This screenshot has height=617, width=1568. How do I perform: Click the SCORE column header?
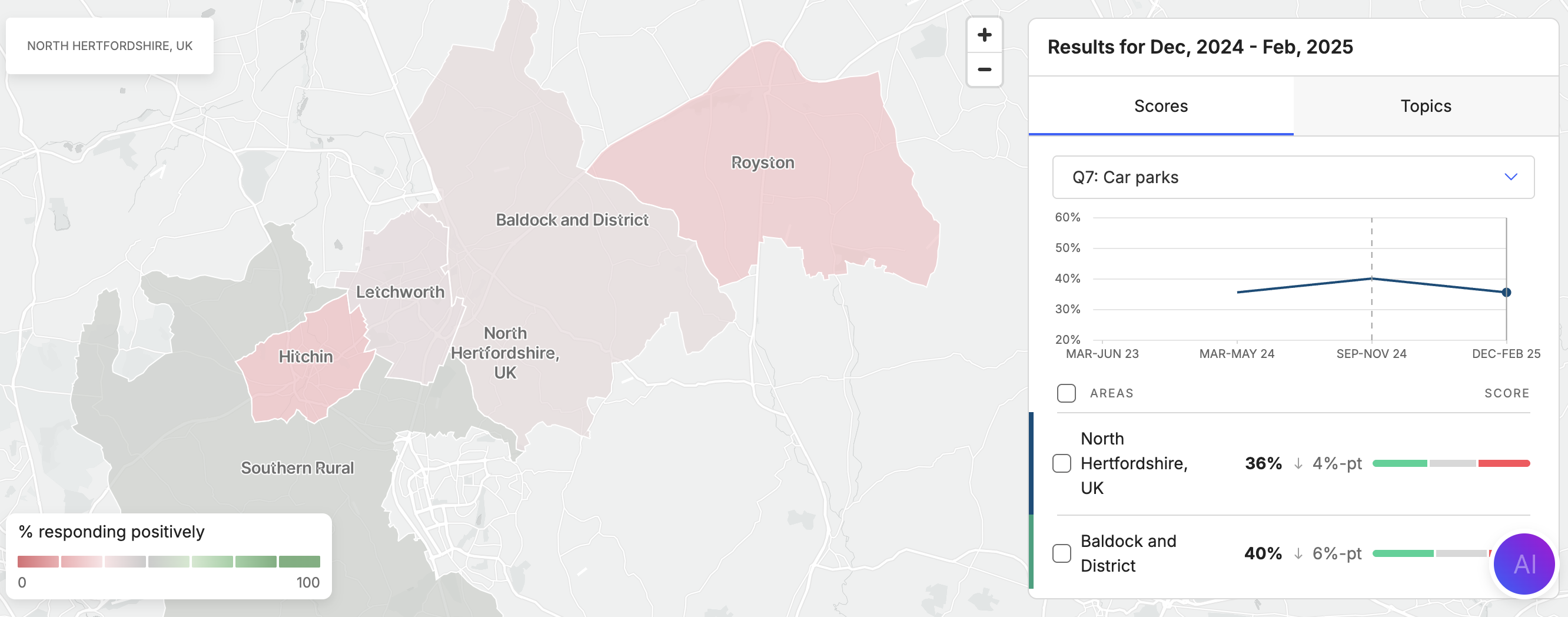1507,393
